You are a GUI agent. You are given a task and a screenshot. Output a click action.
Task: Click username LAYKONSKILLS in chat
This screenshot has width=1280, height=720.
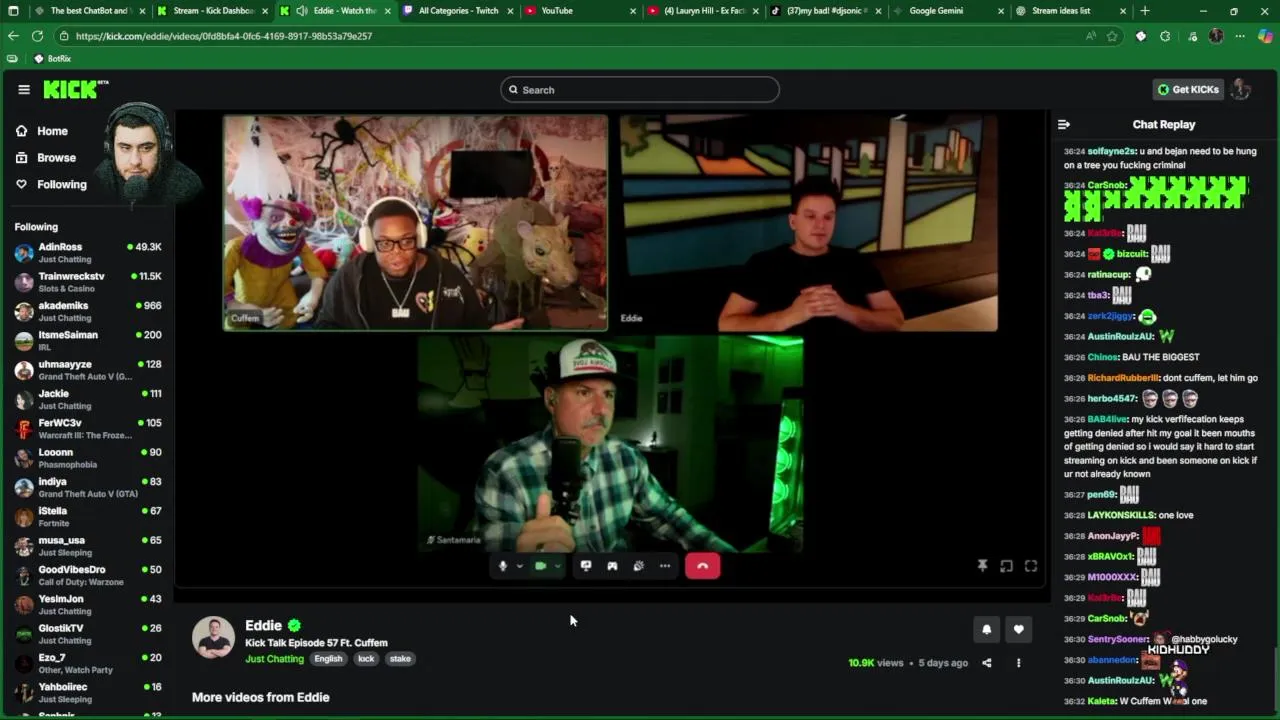point(1121,515)
